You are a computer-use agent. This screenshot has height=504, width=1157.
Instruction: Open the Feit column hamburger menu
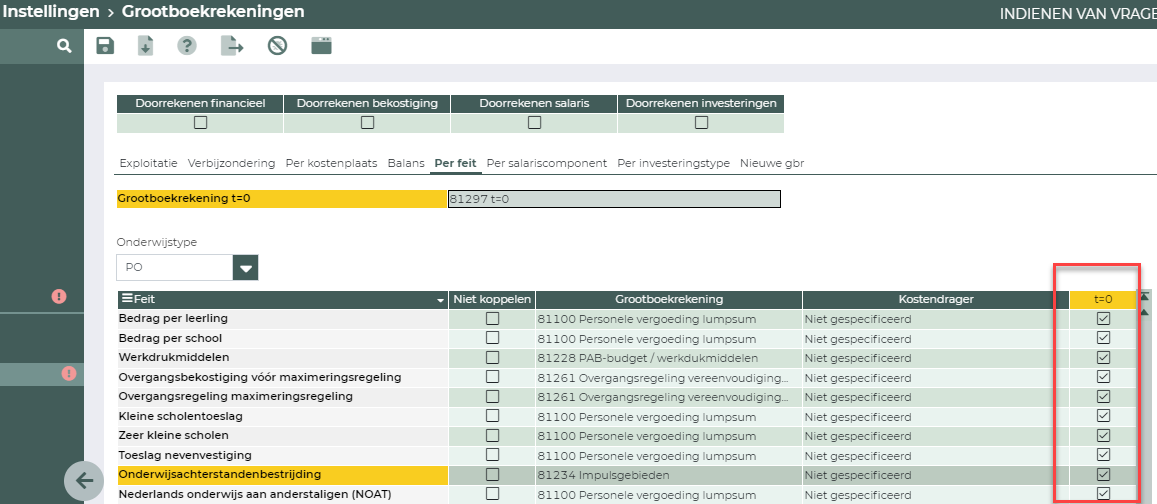coord(127,299)
